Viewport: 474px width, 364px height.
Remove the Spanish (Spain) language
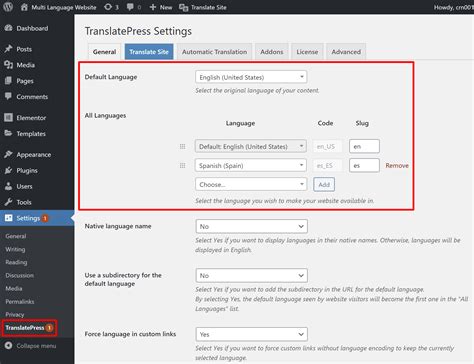click(397, 165)
